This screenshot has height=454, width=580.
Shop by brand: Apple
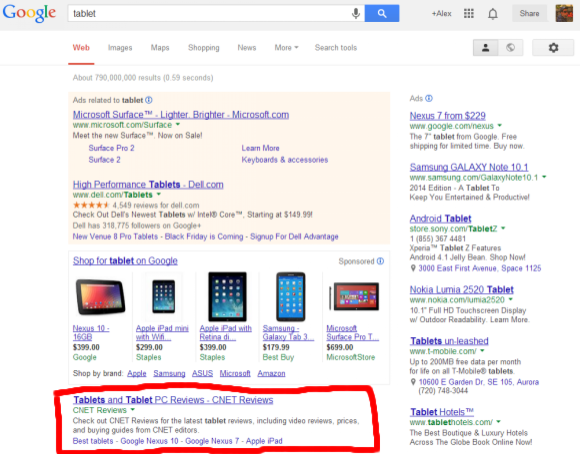[x=137, y=373]
